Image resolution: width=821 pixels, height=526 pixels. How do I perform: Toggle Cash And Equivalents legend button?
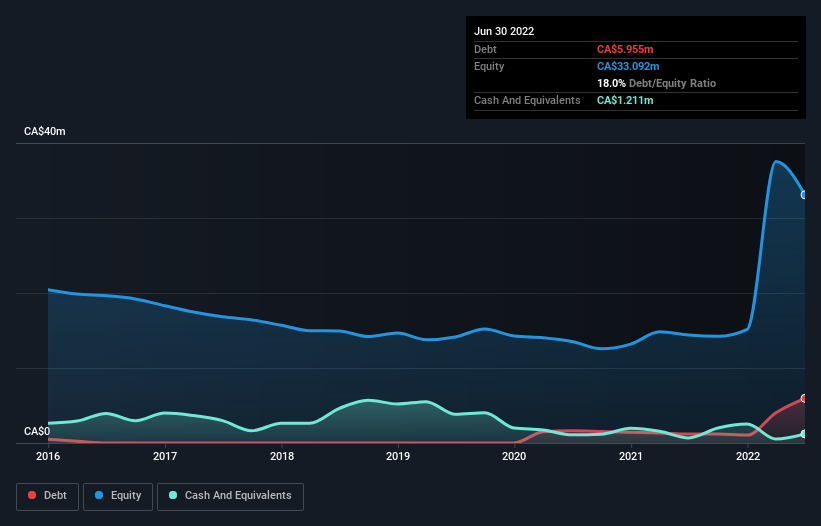pyautogui.click(x=230, y=496)
